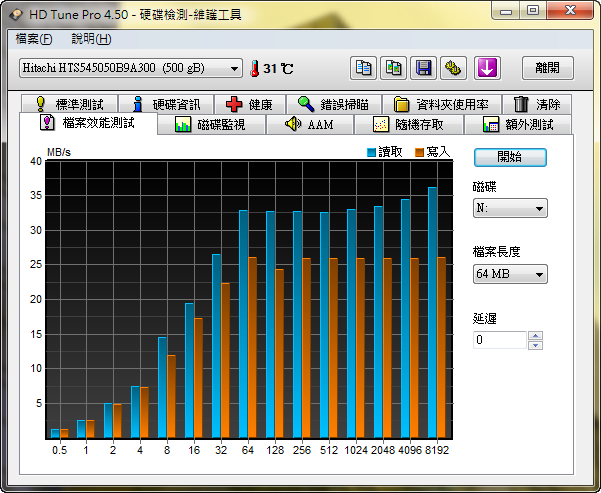
Task: Click the orange write bar at 64
Action: click(253, 347)
